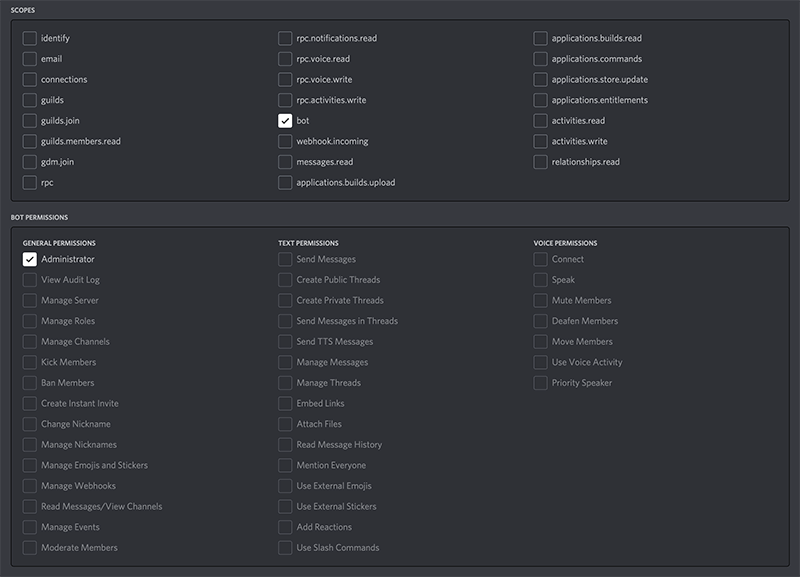Uncheck the Administrator permission
This screenshot has height=577, width=800.
click(x=30, y=260)
